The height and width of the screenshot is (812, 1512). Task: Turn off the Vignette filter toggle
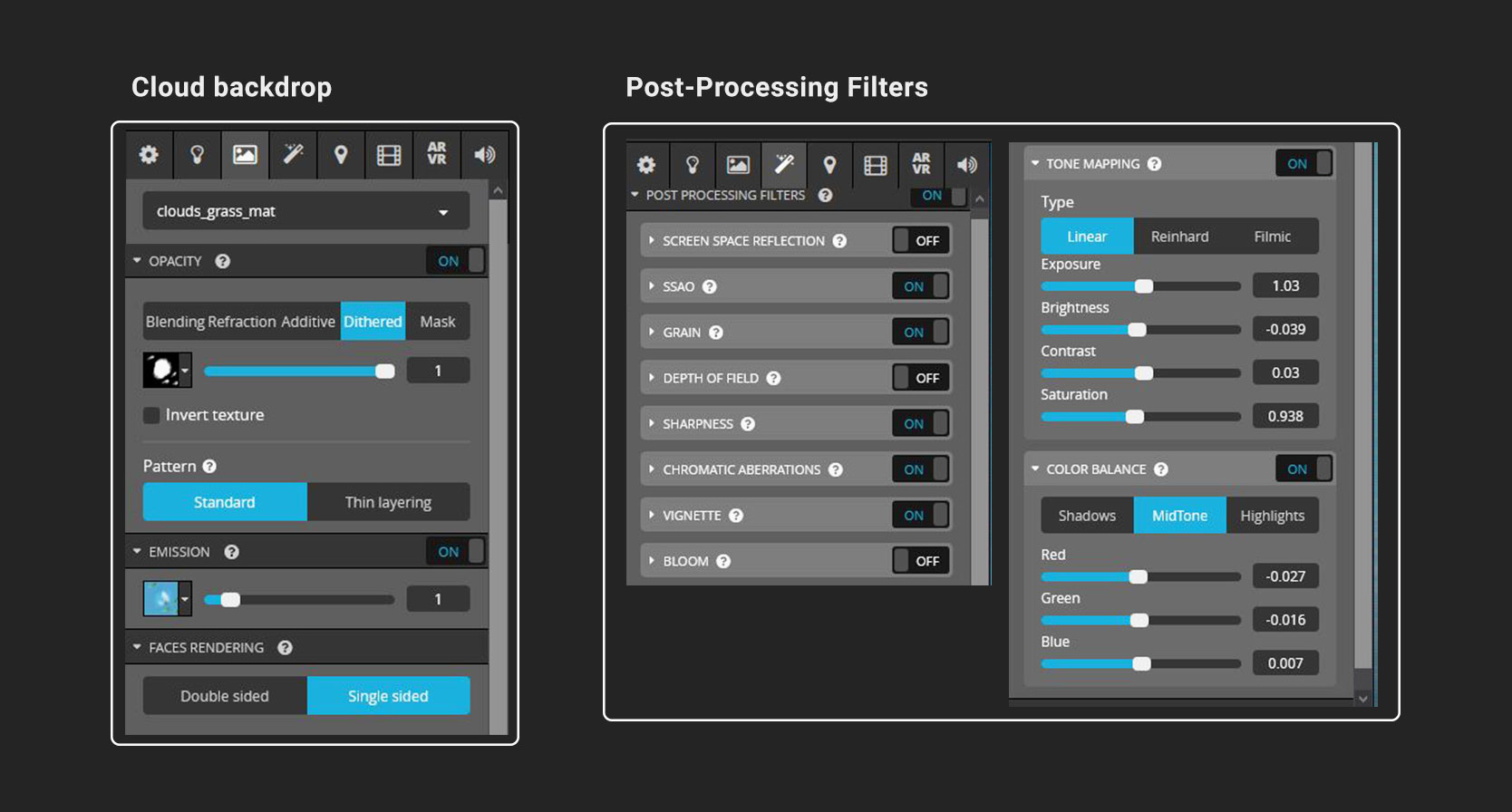coord(921,516)
